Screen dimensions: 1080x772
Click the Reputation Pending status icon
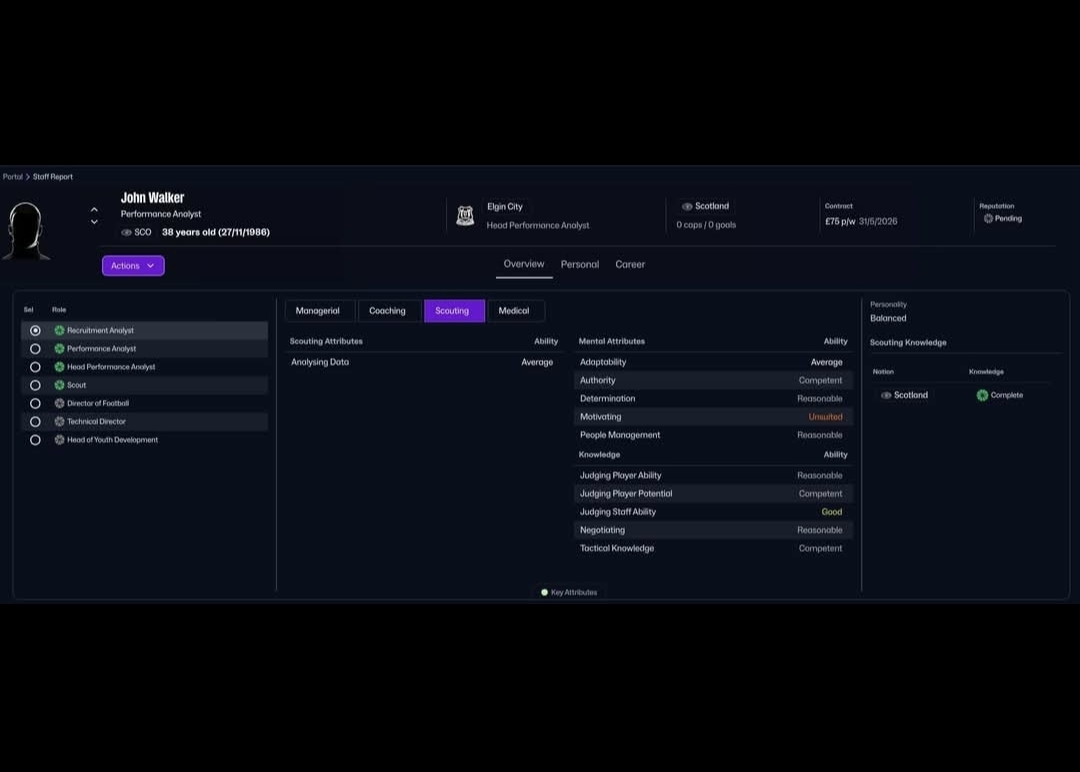[x=988, y=218]
